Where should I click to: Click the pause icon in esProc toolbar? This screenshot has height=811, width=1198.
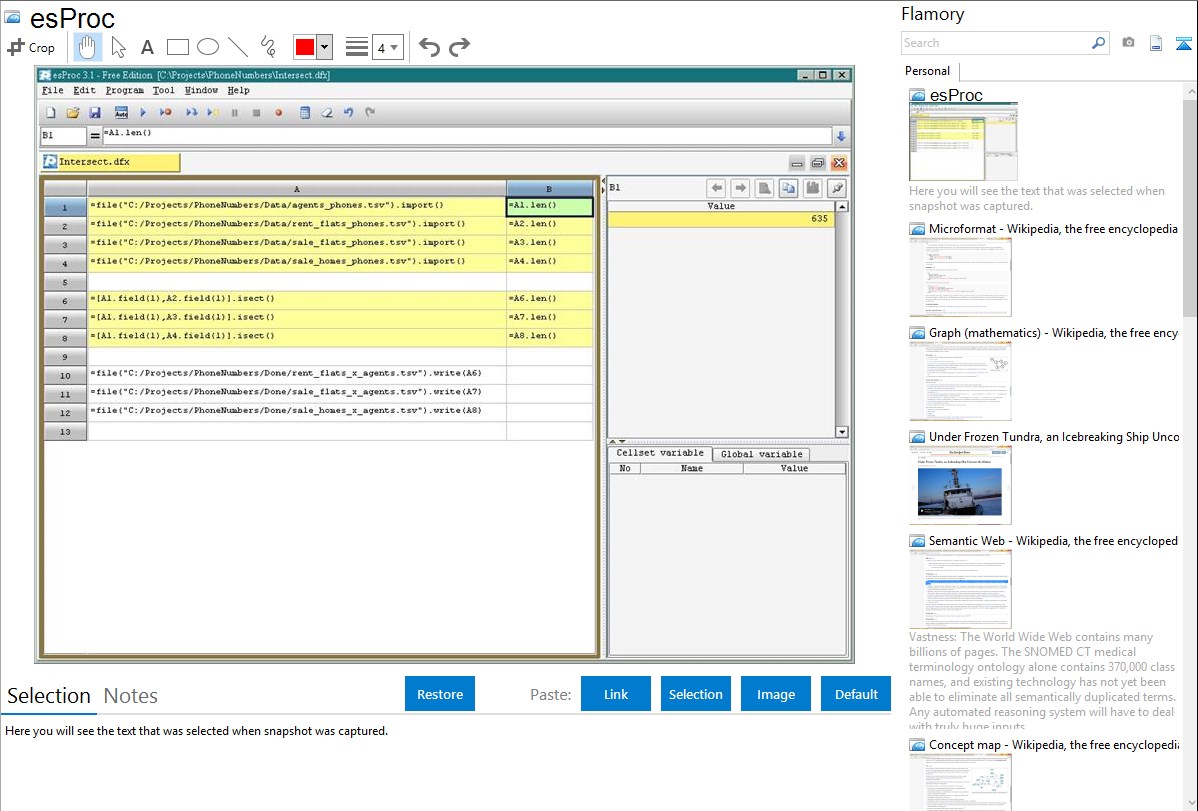click(235, 112)
